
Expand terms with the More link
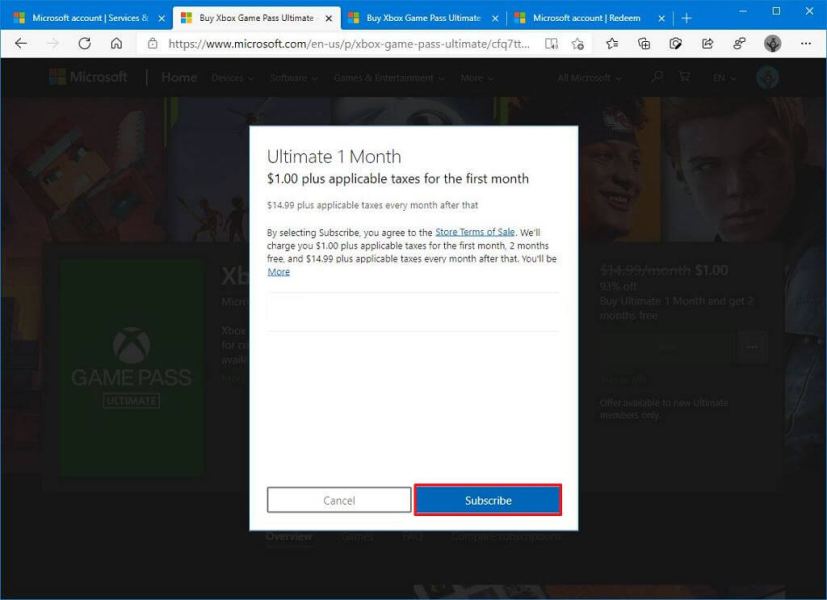click(x=278, y=272)
